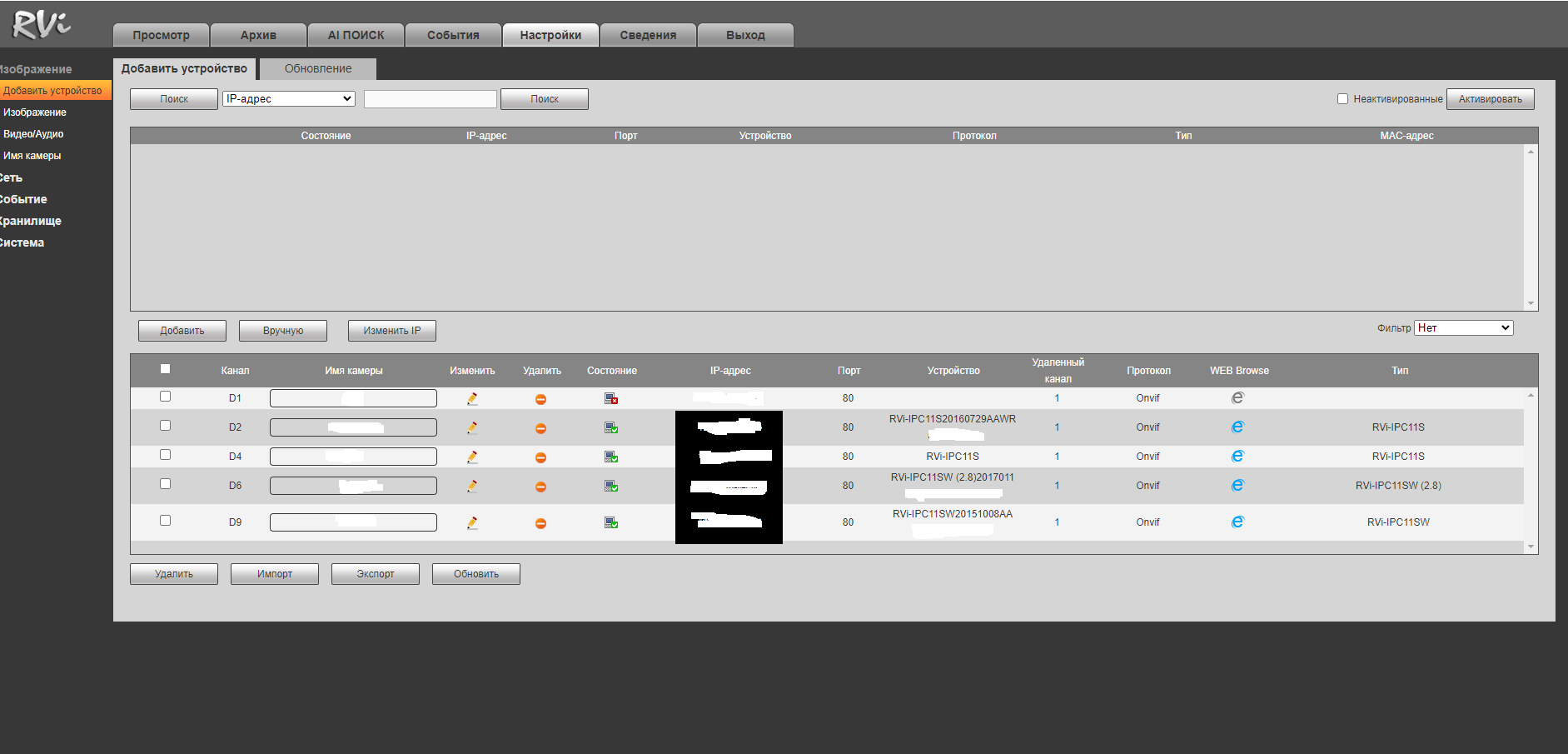Click the Добавить button
The image size is (1568, 754).
tap(182, 331)
